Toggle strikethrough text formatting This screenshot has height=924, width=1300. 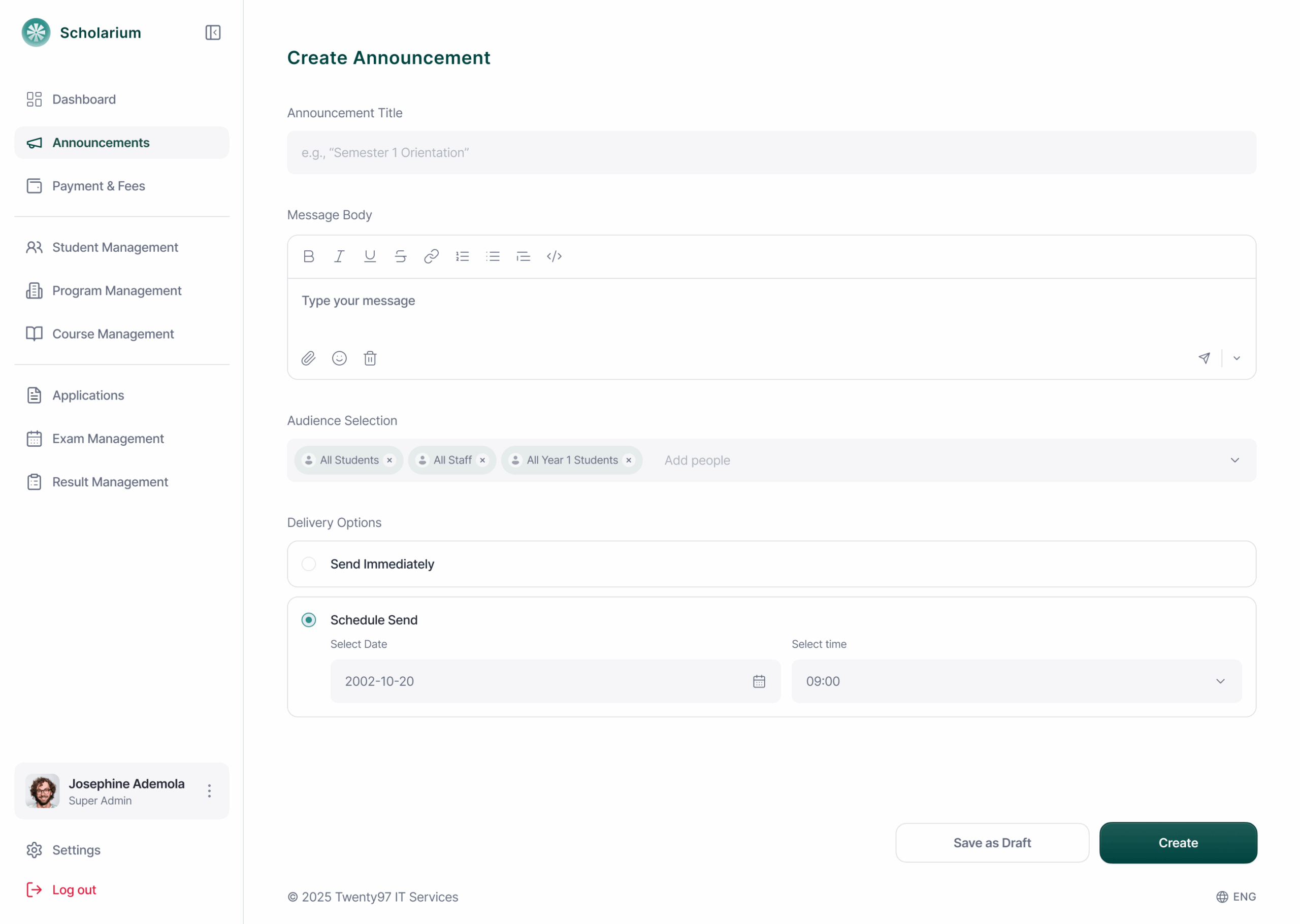(x=401, y=256)
